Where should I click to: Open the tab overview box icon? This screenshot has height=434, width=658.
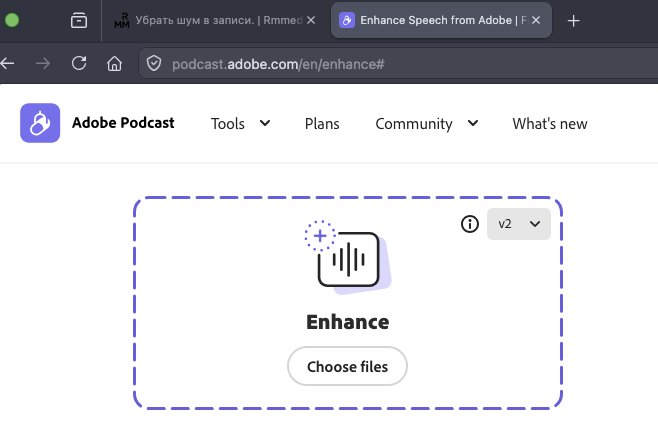click(79, 20)
